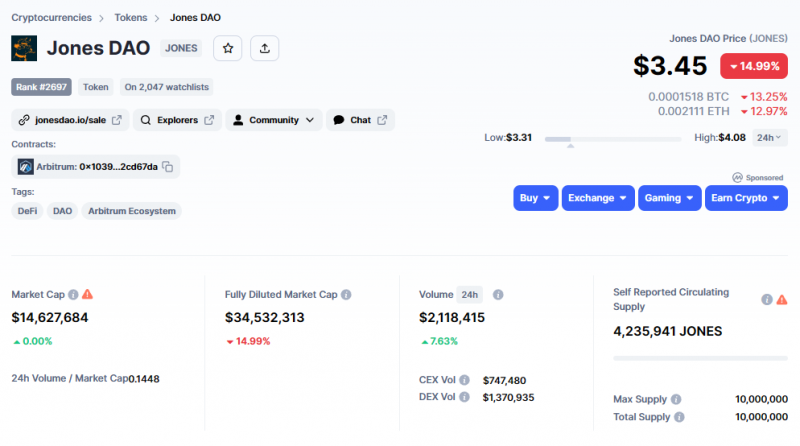Click the Explorers button
This screenshot has height=446, width=800.
(177, 120)
